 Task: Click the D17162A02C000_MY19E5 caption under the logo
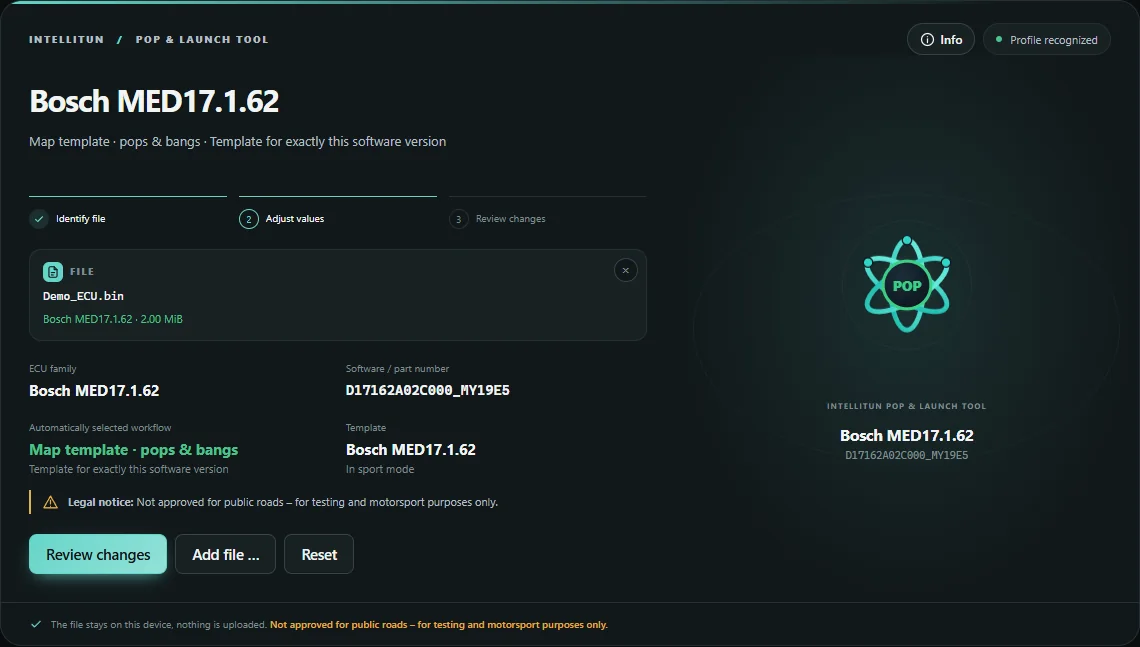tap(907, 455)
